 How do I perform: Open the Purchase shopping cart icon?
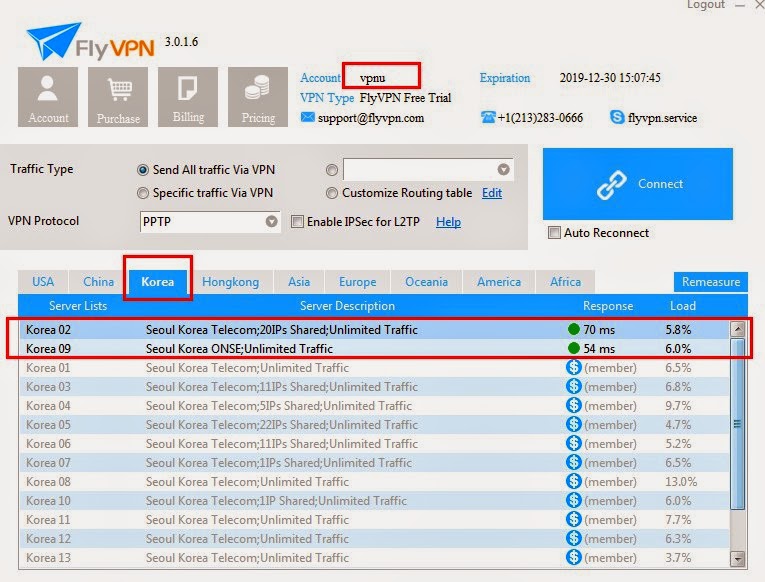(x=118, y=97)
